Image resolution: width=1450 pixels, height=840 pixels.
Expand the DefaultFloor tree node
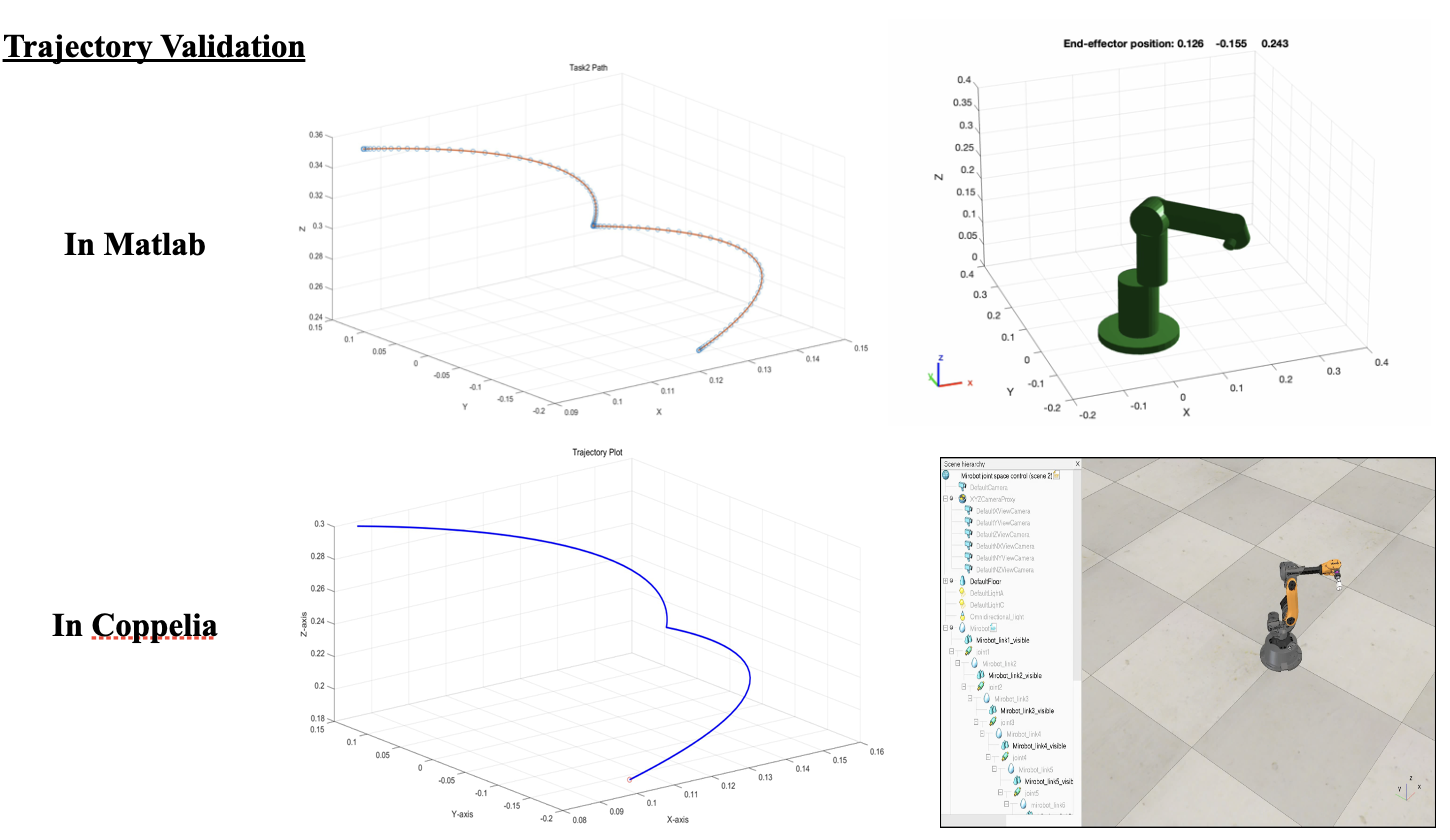(x=946, y=581)
